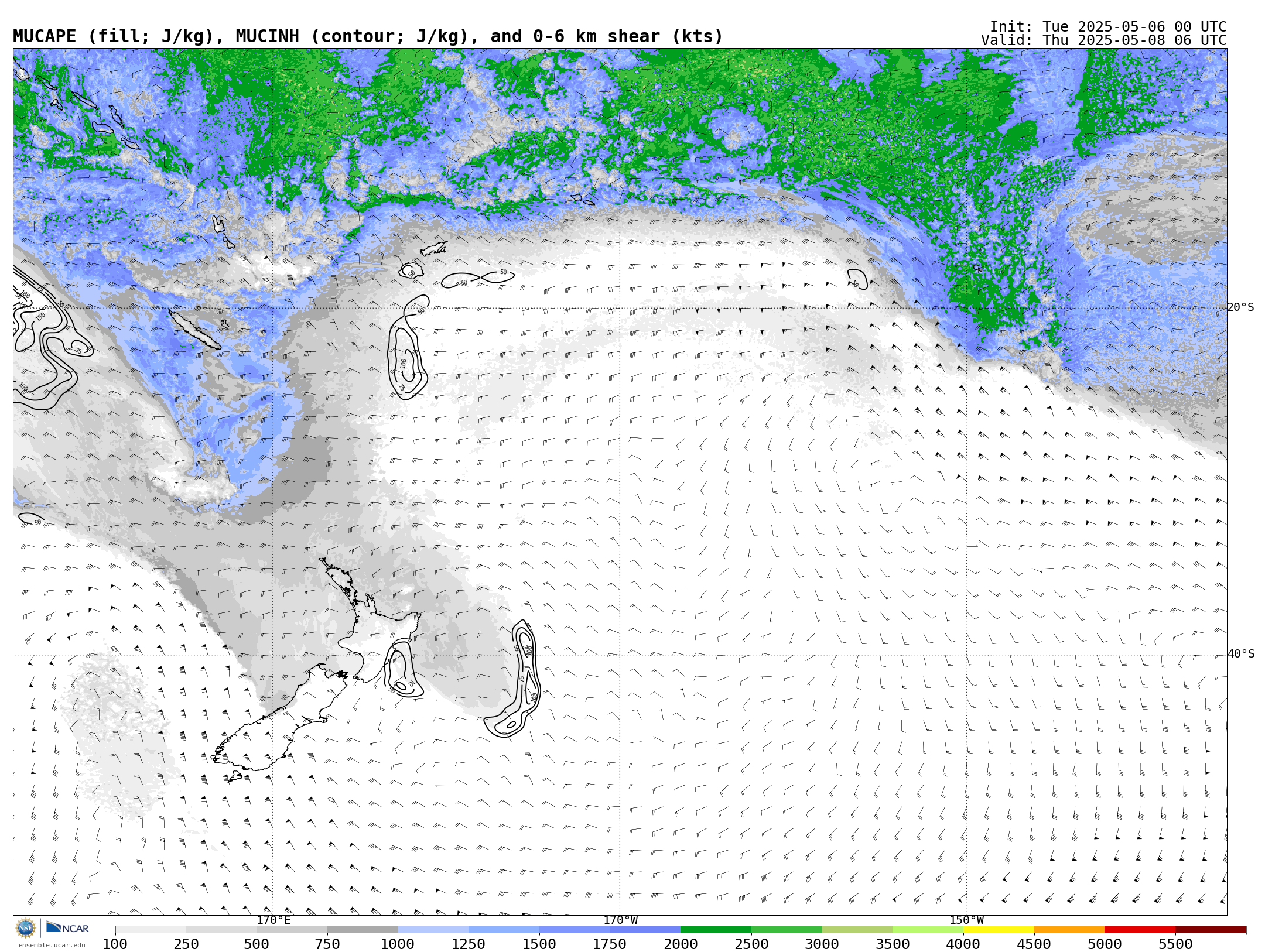Pick the gray swatch between 250 and 500
Image resolution: width=1265 pixels, height=952 pixels.
[221, 930]
